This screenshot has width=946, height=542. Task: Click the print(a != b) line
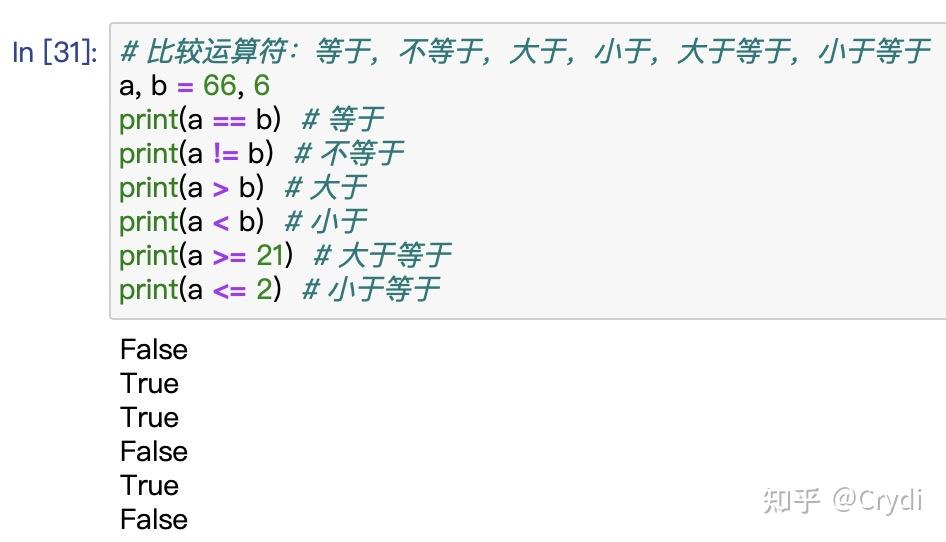coord(261,153)
